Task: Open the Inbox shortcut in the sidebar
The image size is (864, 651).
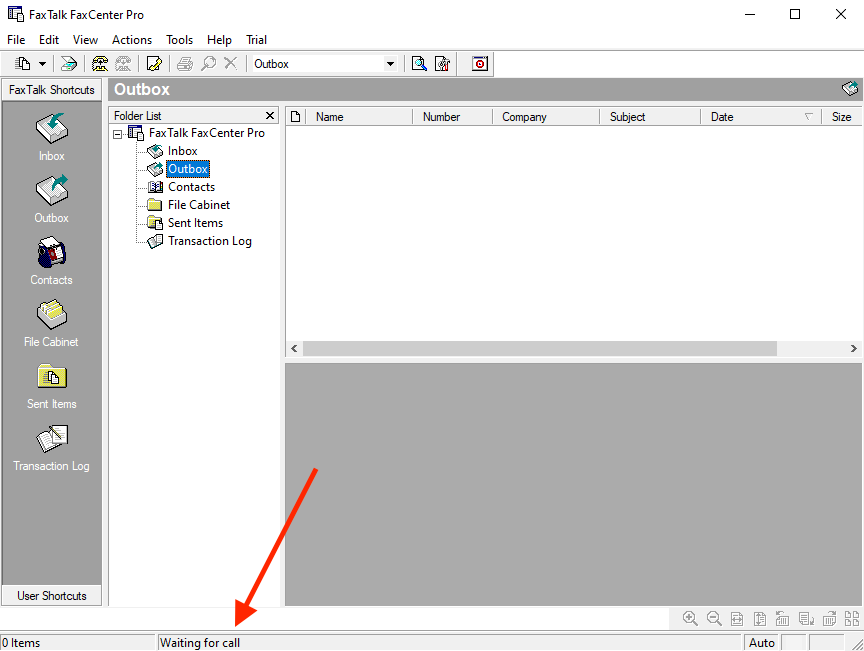Action: tap(52, 137)
